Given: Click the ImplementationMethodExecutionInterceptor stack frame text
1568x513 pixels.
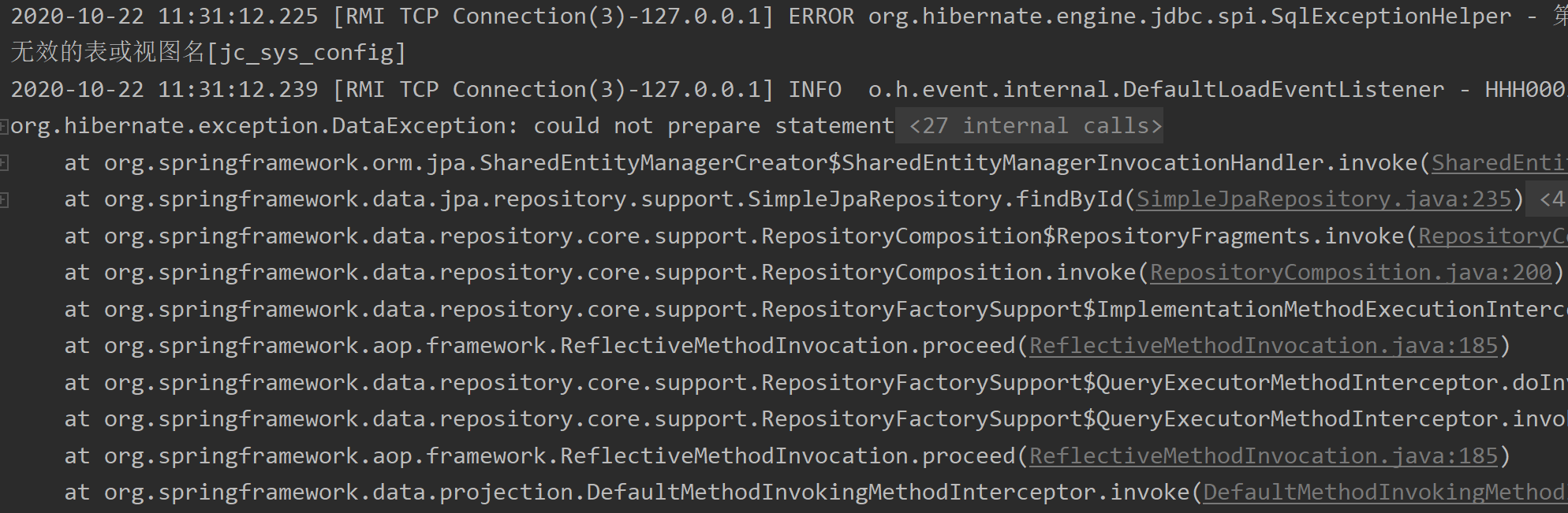Looking at the screenshot, I should (x=1325, y=310).
